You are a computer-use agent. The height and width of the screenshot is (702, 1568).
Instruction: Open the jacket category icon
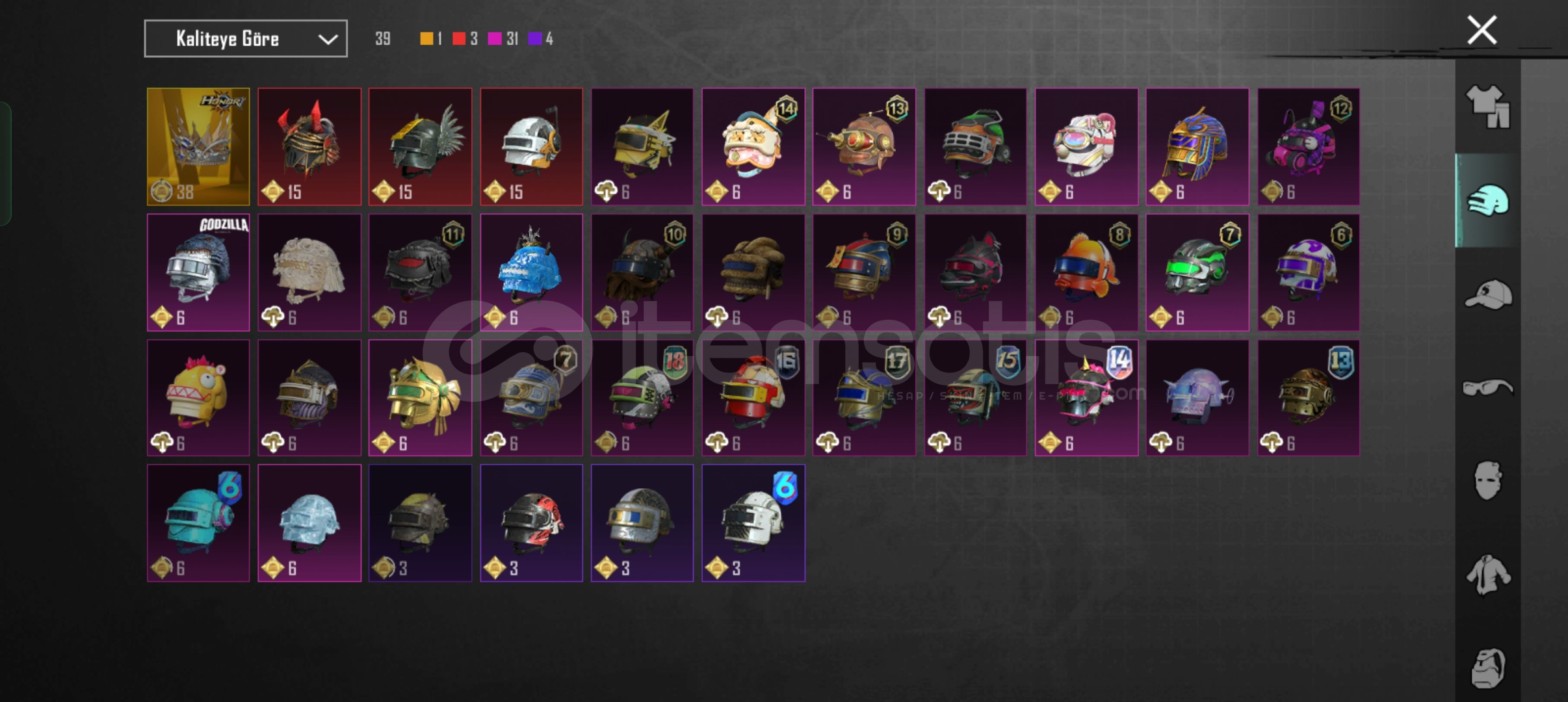tap(1487, 575)
